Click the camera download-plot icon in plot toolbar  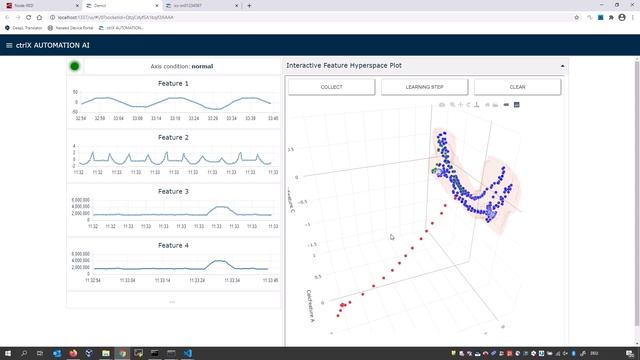coord(442,105)
